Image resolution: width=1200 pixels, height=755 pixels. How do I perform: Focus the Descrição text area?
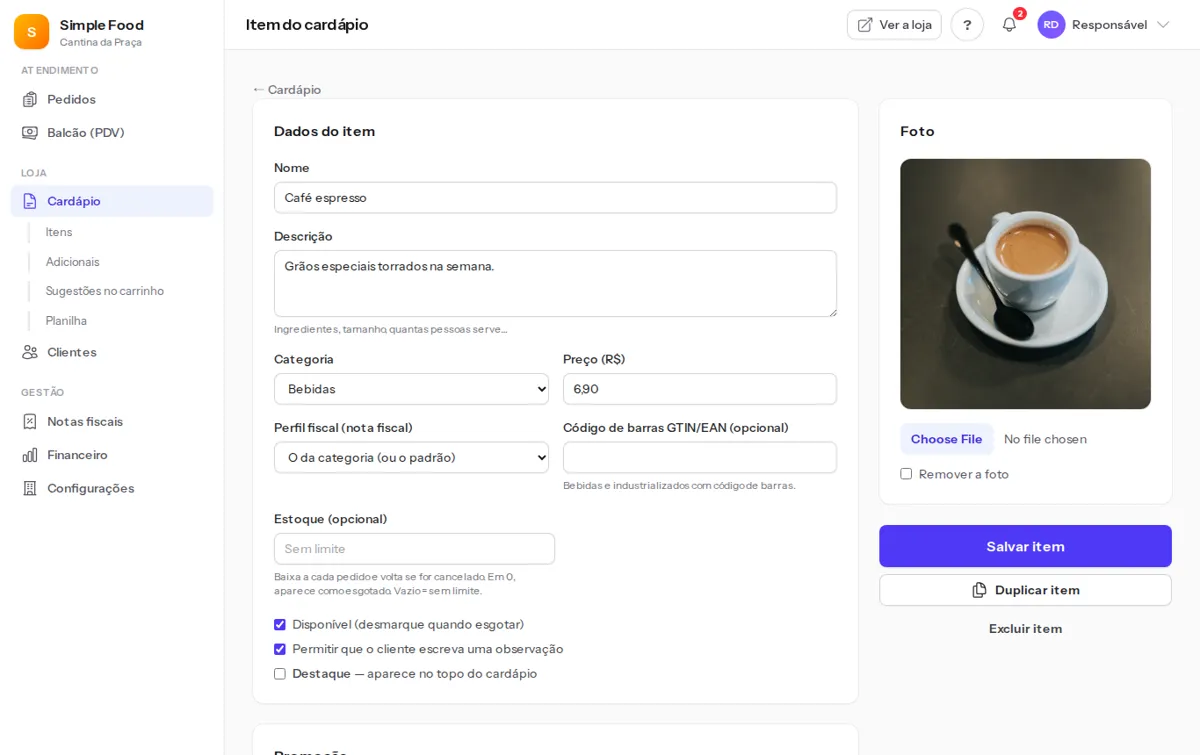(x=555, y=284)
